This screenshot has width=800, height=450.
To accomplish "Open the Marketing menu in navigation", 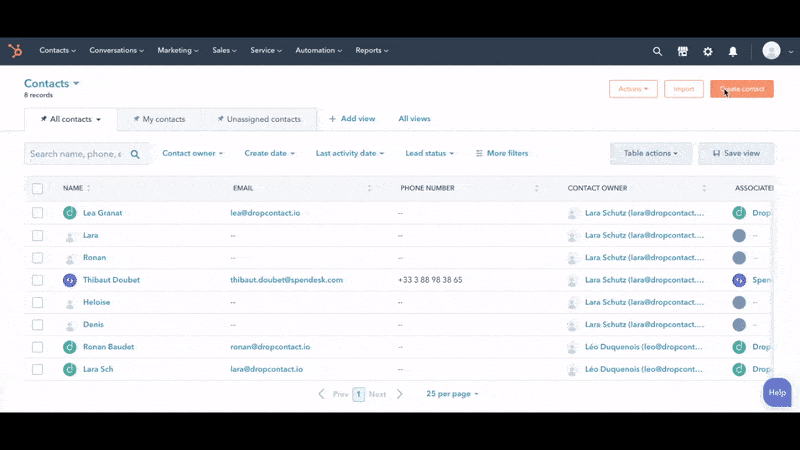I will [x=178, y=51].
